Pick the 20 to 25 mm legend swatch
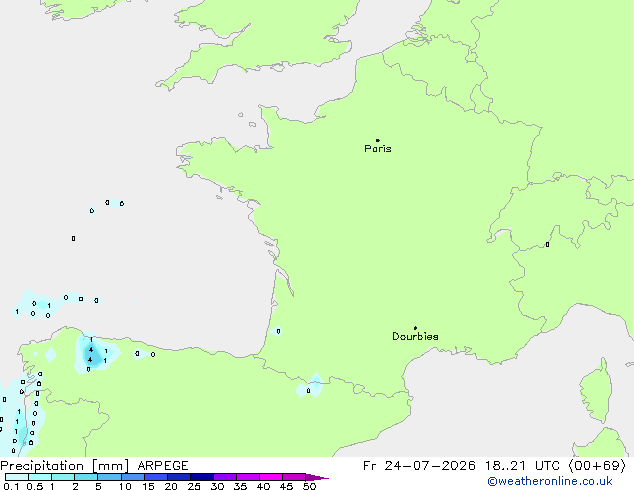Screen dimensions: 634x490 coord(179,477)
